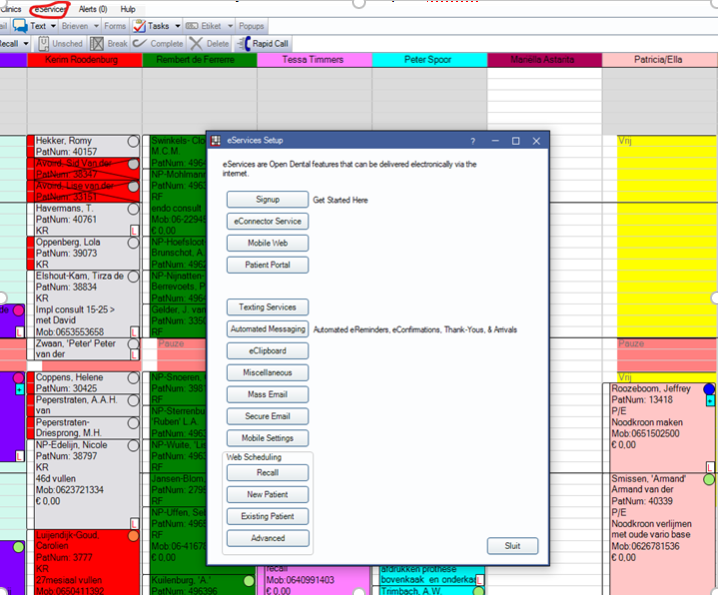
Task: Click the Rapid Call phone icon
Action: tap(244, 44)
